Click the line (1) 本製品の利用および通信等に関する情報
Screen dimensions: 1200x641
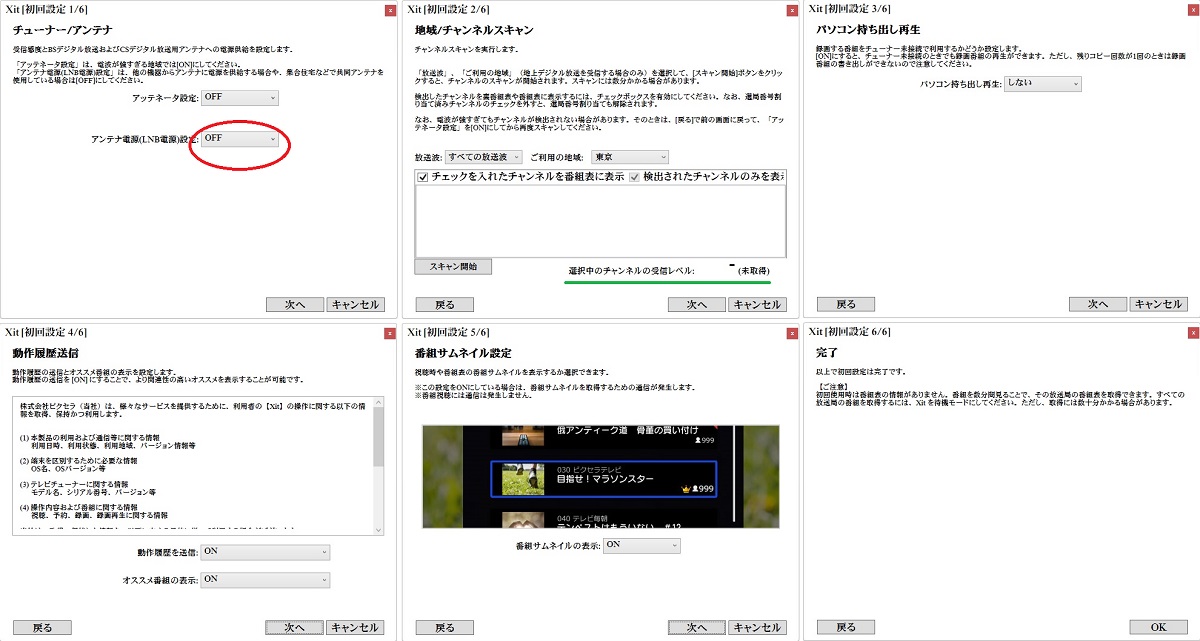click(x=92, y=439)
